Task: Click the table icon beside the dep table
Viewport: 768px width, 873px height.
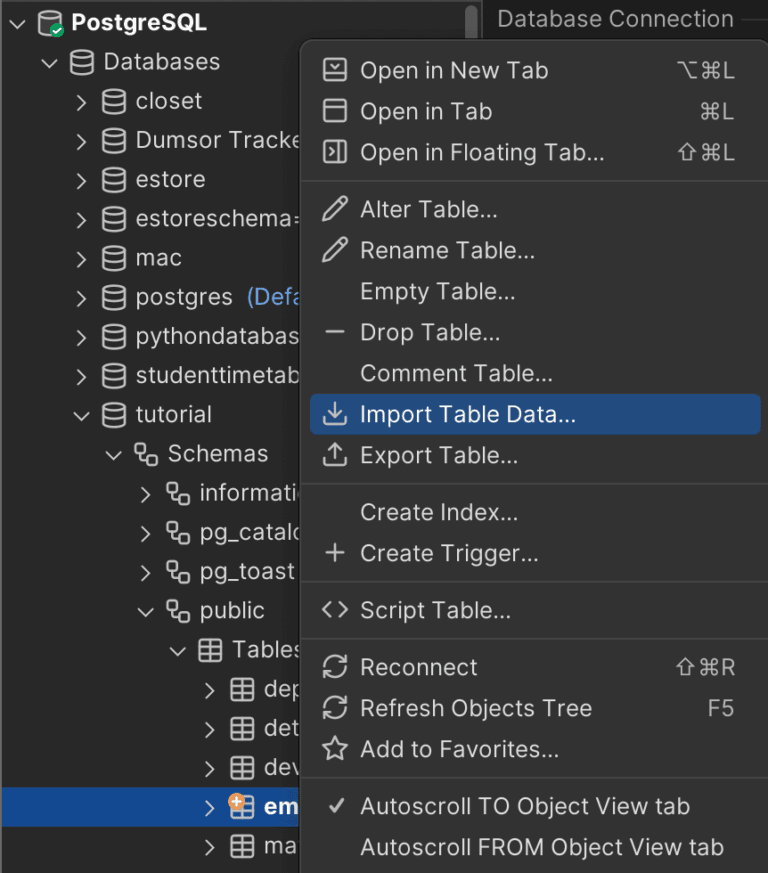Action: click(x=241, y=689)
